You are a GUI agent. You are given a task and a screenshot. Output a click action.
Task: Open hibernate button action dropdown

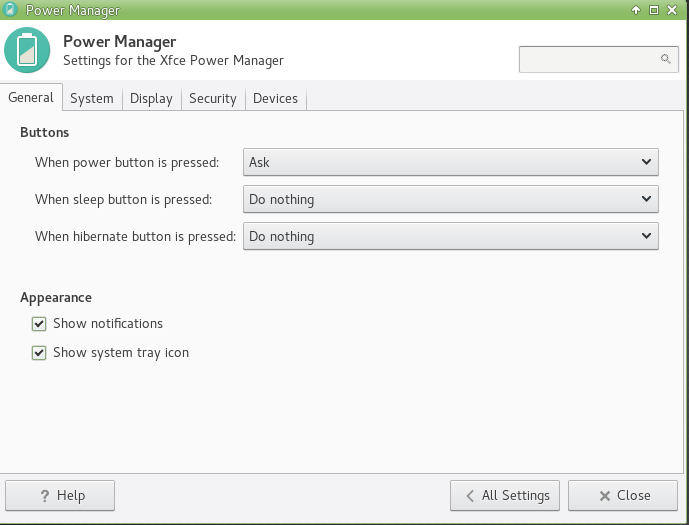[450, 236]
